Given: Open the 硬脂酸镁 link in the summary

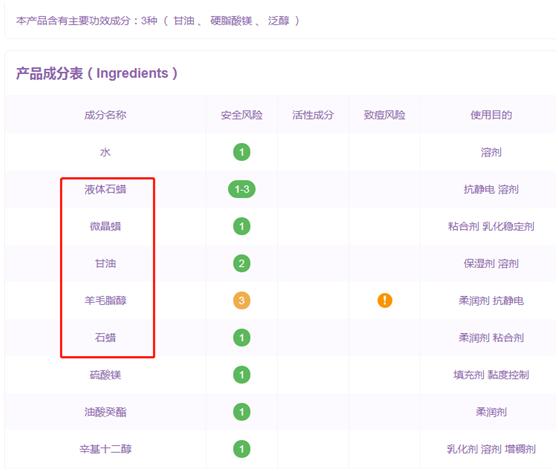Looking at the screenshot, I should [231, 21].
